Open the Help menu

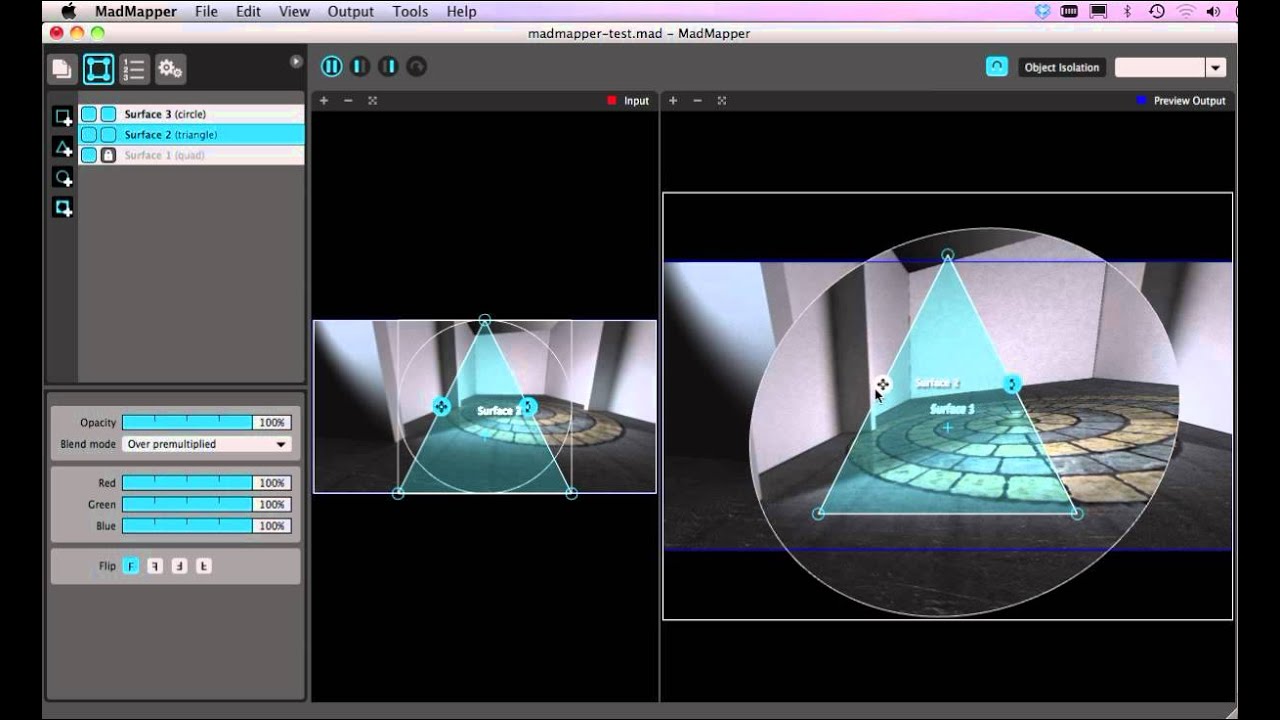(x=461, y=12)
